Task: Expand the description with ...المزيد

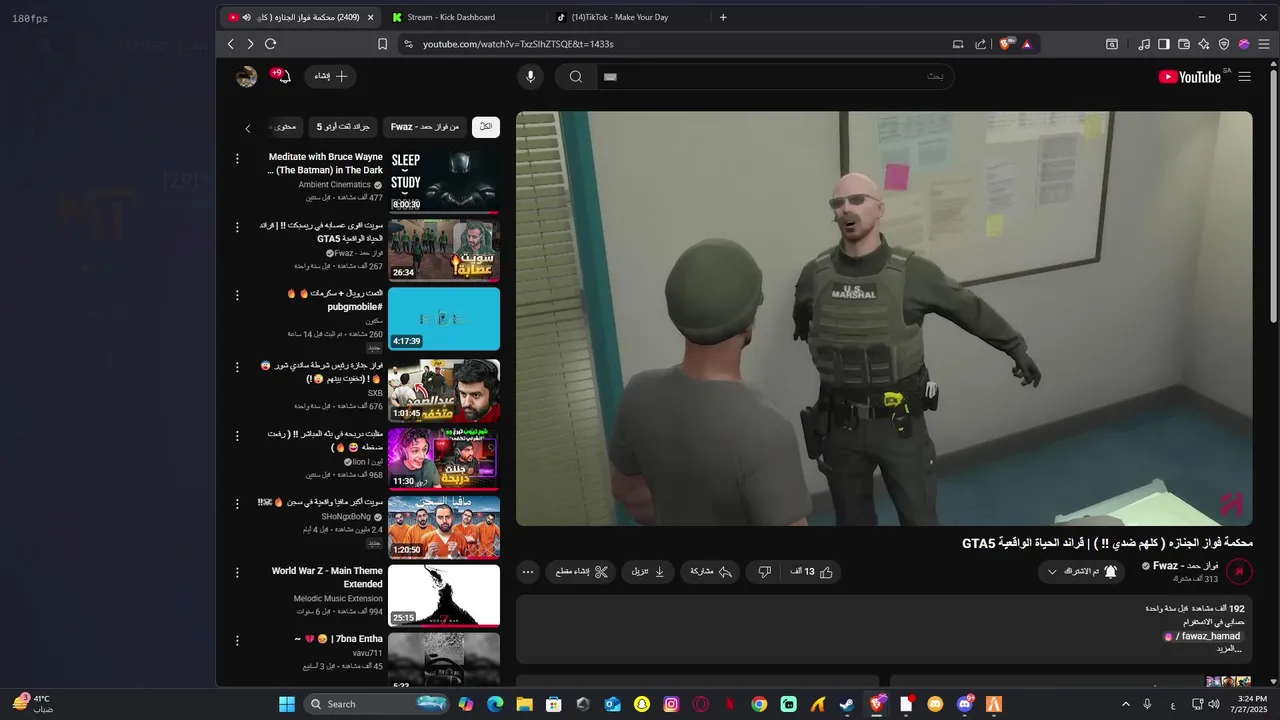Action: [1228, 649]
